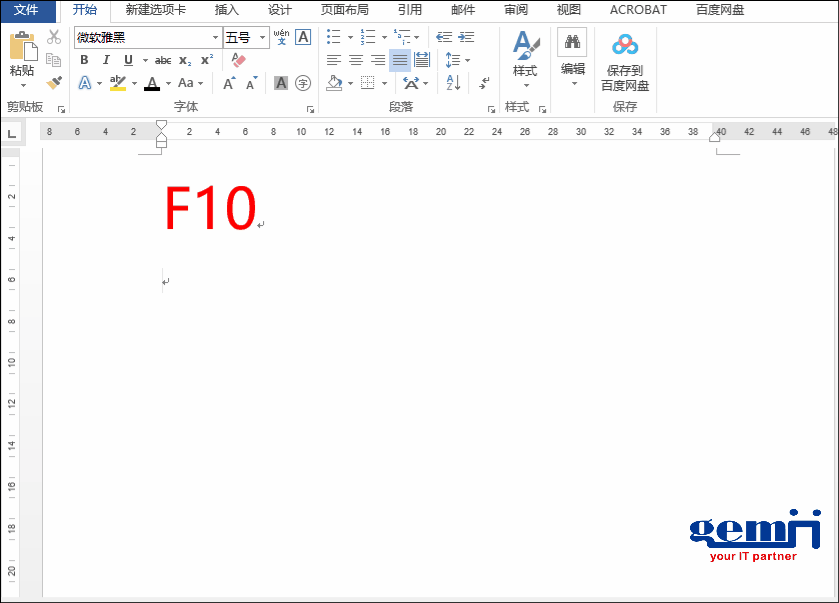Switch to the 插入 ribbon tab
Viewport: 839px width, 603px height.
pos(225,10)
